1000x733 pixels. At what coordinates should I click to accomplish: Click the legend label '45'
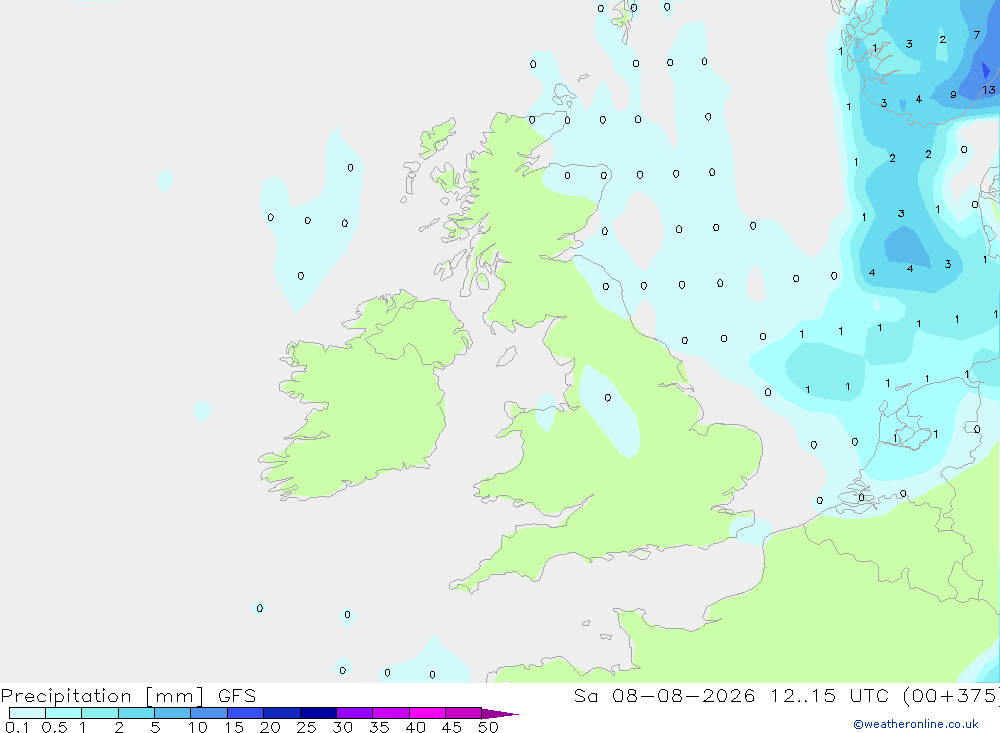coord(452,727)
